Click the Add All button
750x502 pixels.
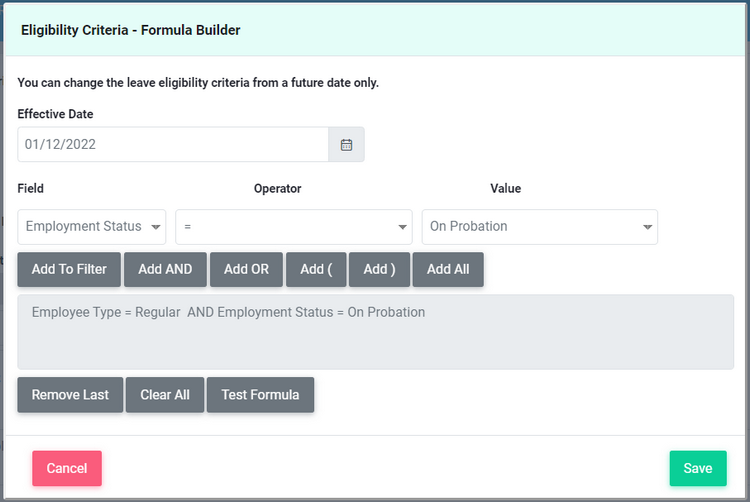[x=448, y=269]
